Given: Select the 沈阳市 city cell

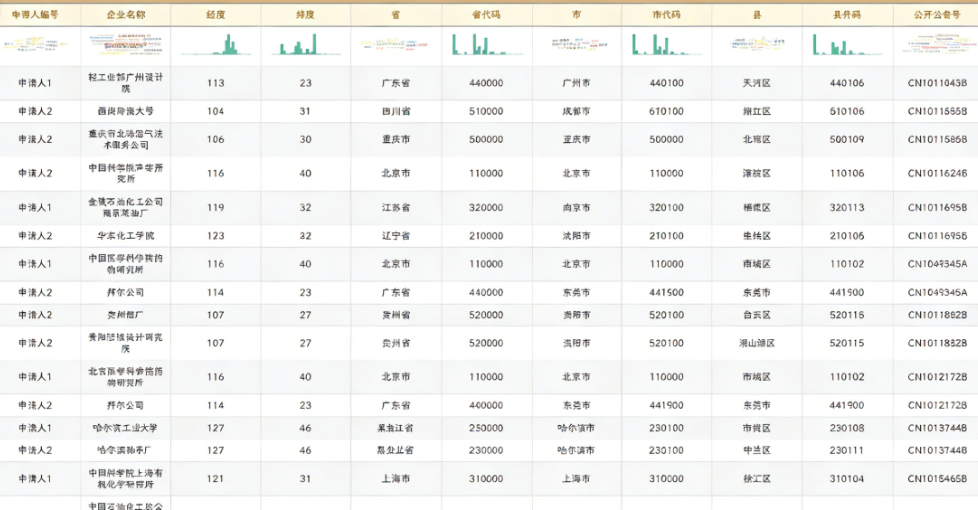Looking at the screenshot, I should click(576, 236).
